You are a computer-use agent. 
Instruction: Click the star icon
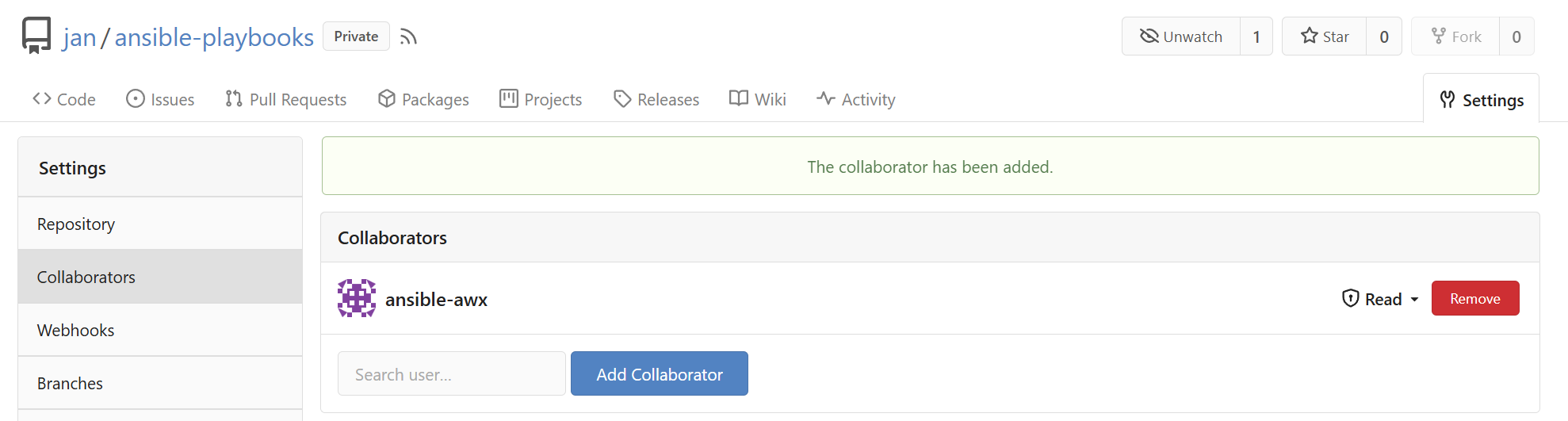click(1309, 36)
